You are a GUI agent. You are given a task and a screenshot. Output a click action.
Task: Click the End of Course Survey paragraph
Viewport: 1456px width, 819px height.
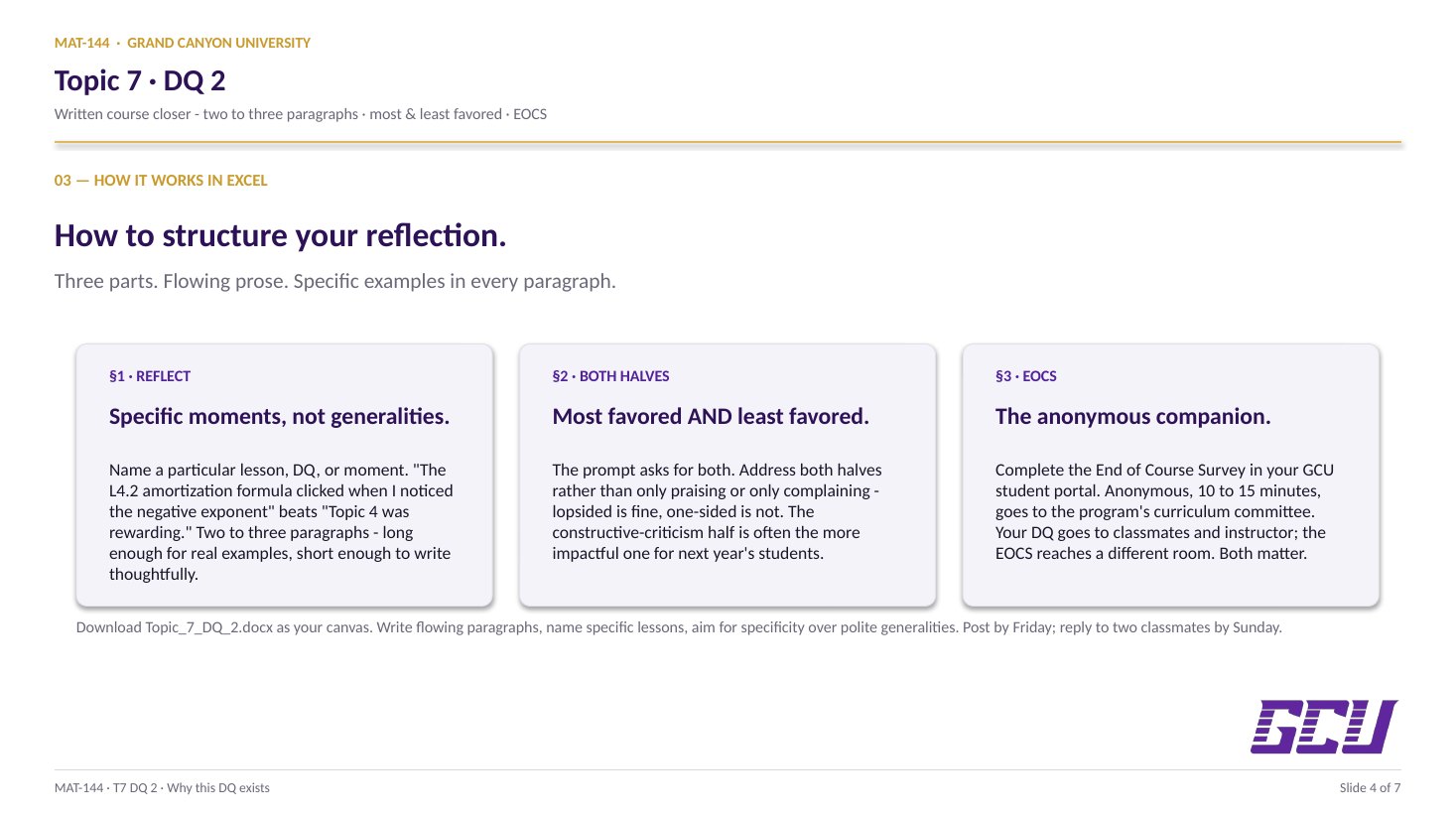1165,511
